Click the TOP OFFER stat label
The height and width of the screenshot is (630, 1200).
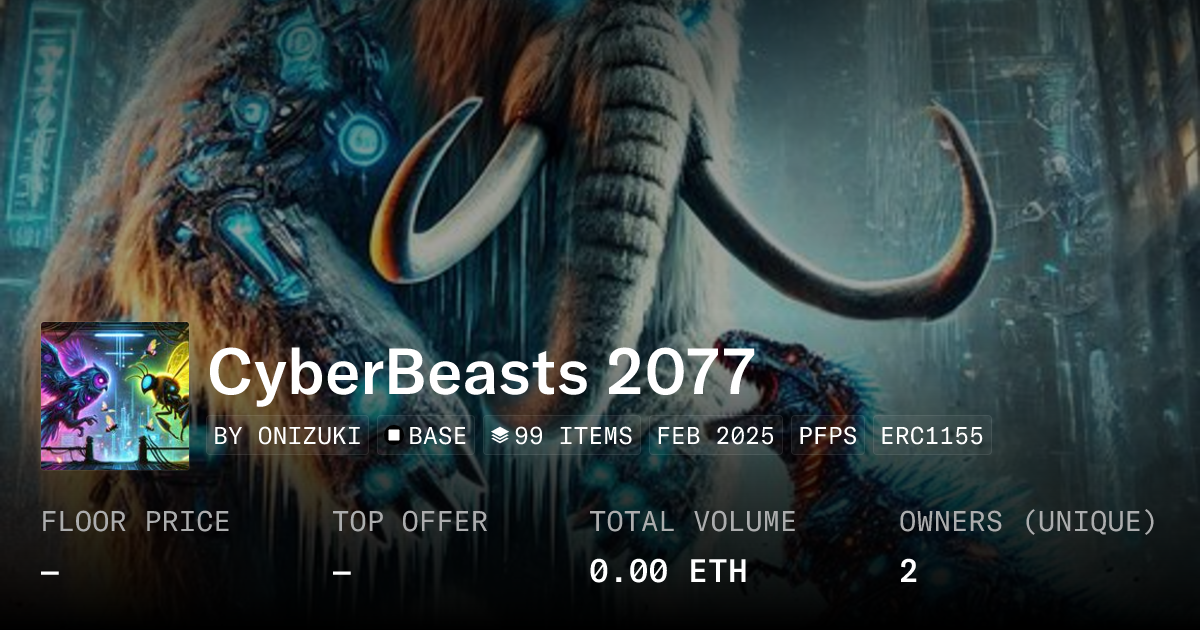[410, 522]
